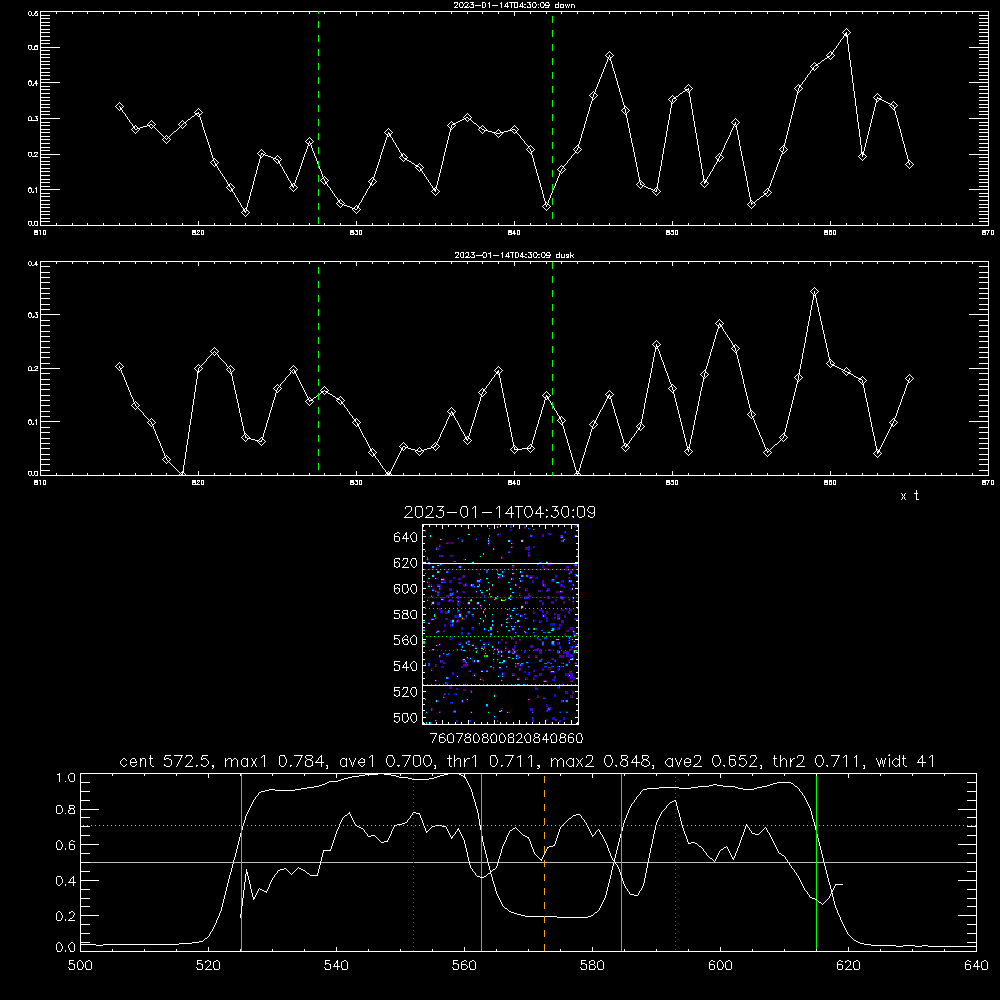Click the right green dashed line in dusk plot
The height and width of the screenshot is (1000, 1000).
click(552, 368)
